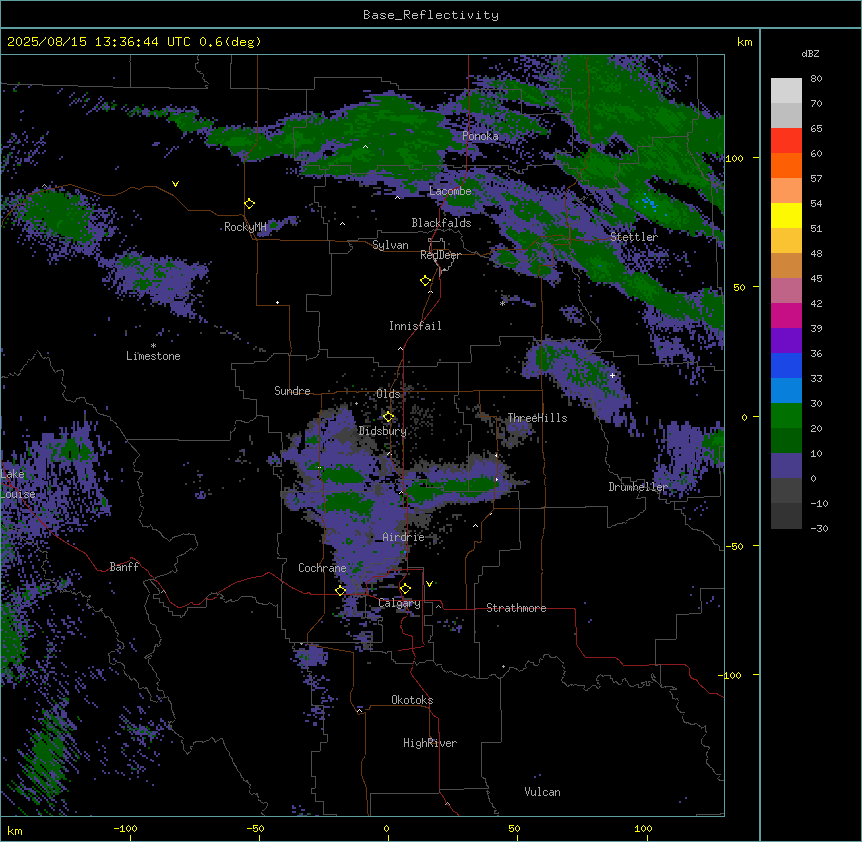Click the Vulcan label
The width and height of the screenshot is (862, 842).
pyautogui.click(x=543, y=792)
